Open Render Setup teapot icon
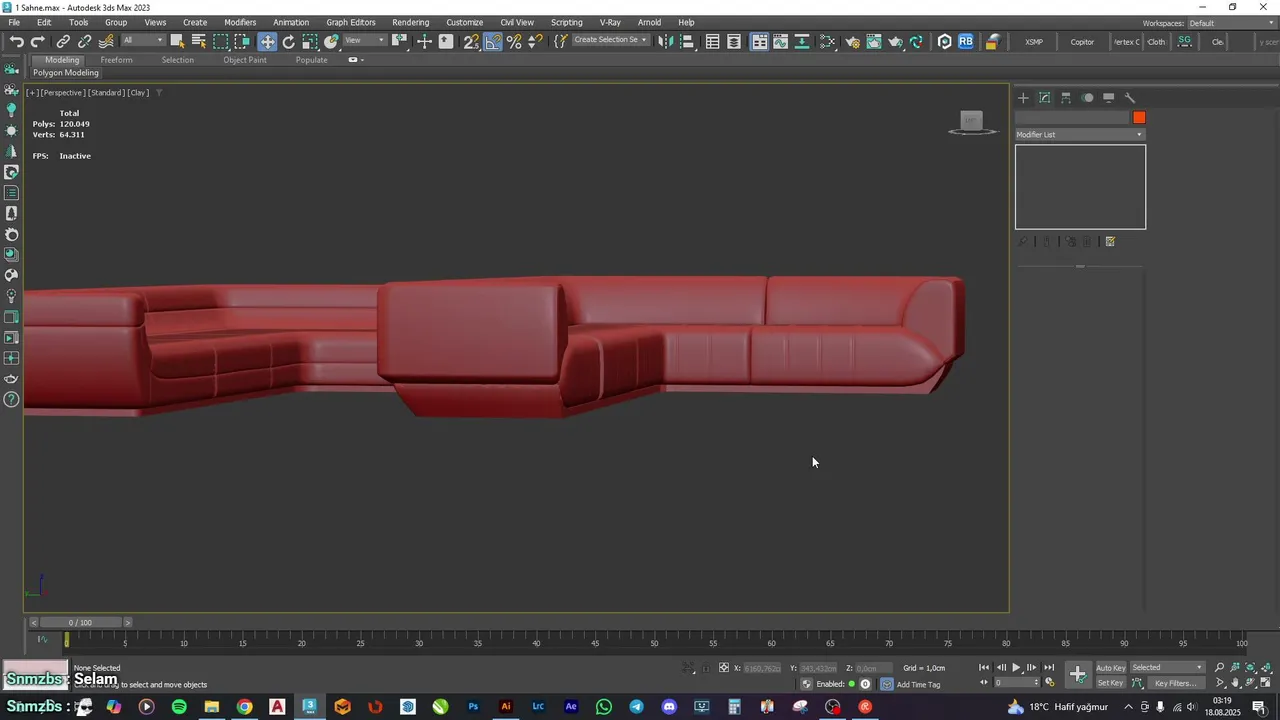Image resolution: width=1280 pixels, height=720 pixels. pos(853,41)
